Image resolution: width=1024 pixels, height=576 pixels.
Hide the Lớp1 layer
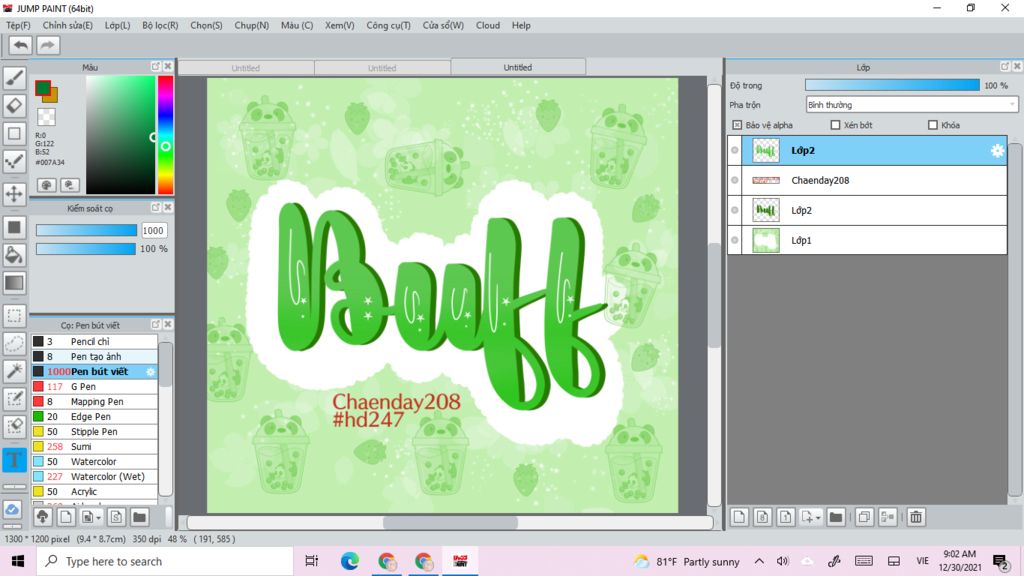735,240
